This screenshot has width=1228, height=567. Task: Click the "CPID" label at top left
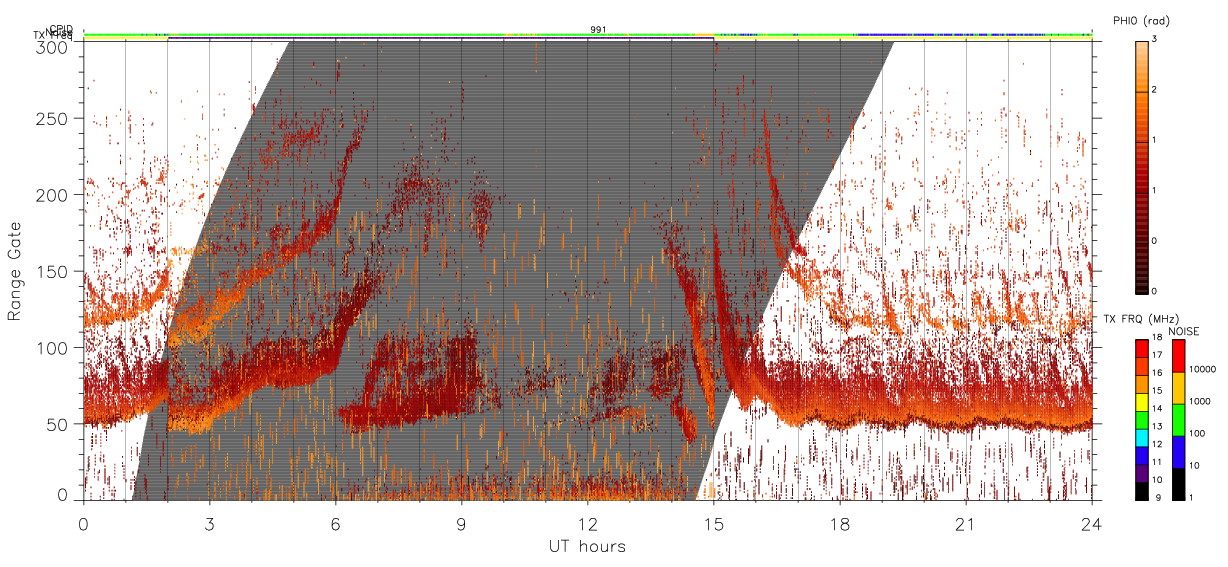61,29
